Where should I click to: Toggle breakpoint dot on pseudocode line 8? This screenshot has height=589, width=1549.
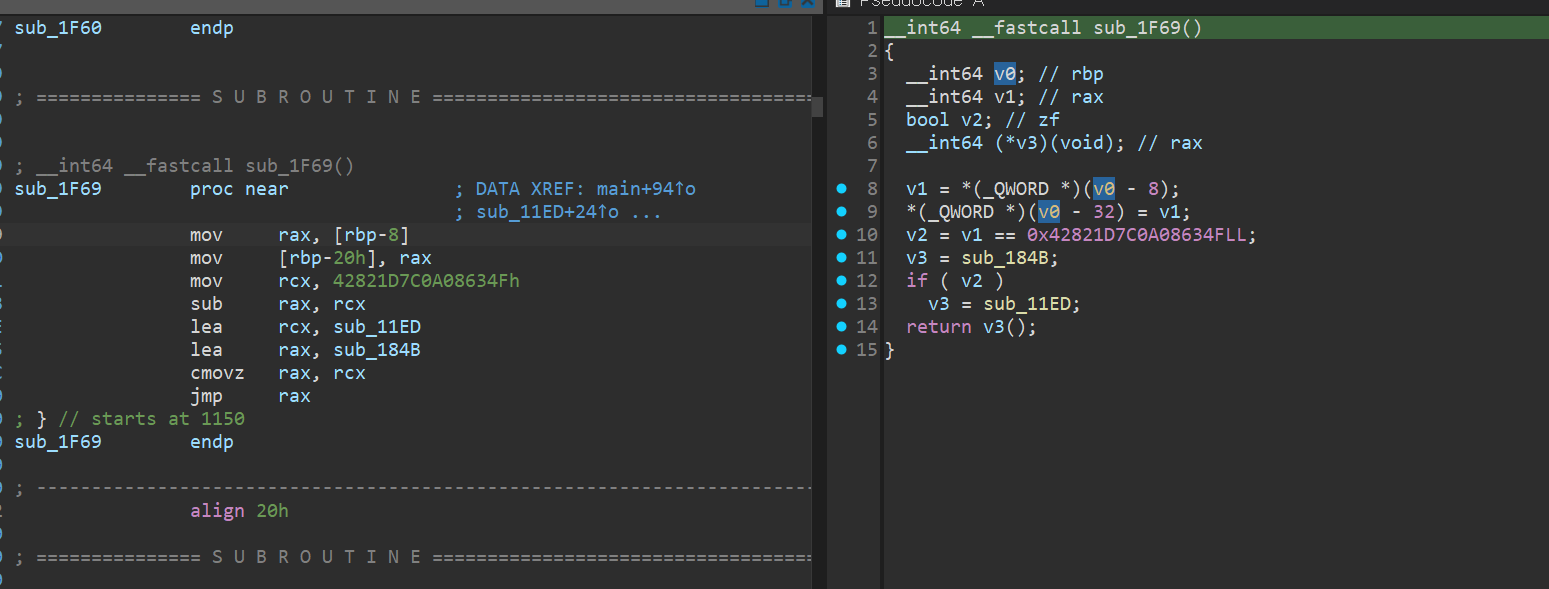coord(841,189)
